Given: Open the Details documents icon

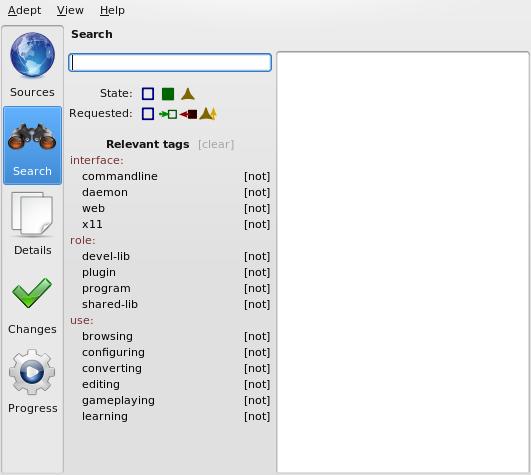Looking at the screenshot, I should [x=32, y=214].
